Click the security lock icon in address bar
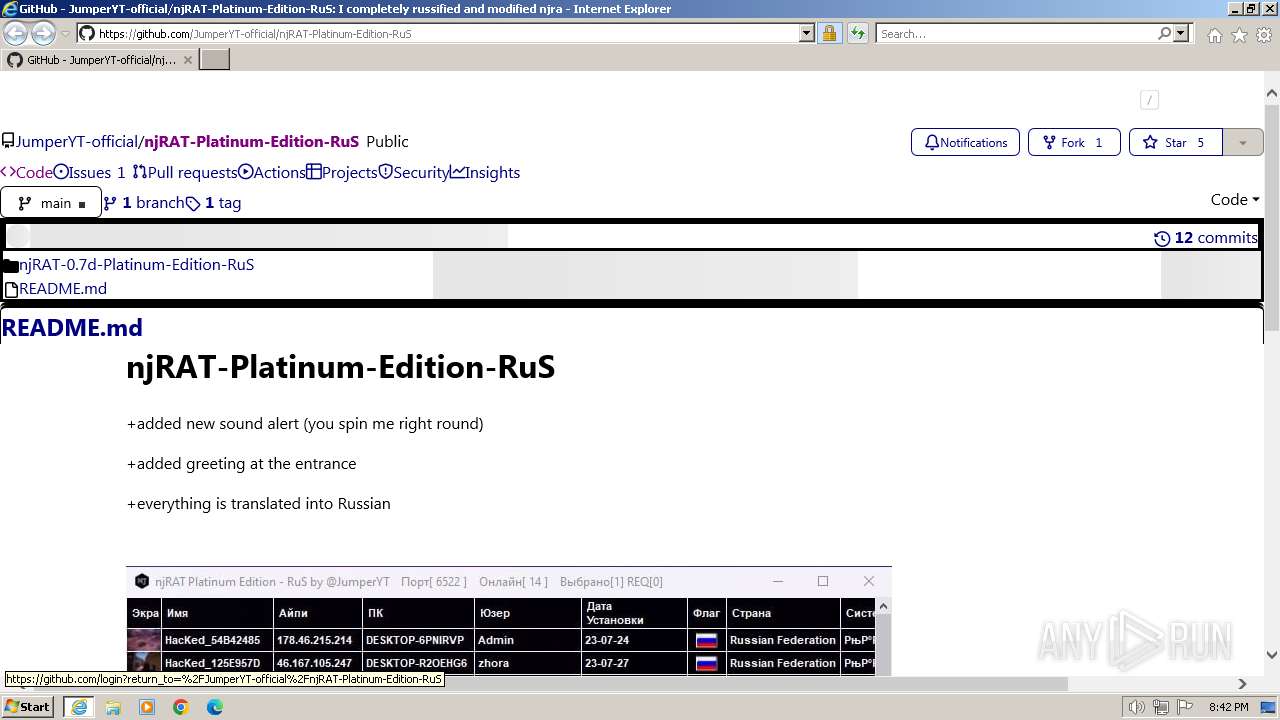Image resolution: width=1280 pixels, height=720 pixels. pos(829,33)
